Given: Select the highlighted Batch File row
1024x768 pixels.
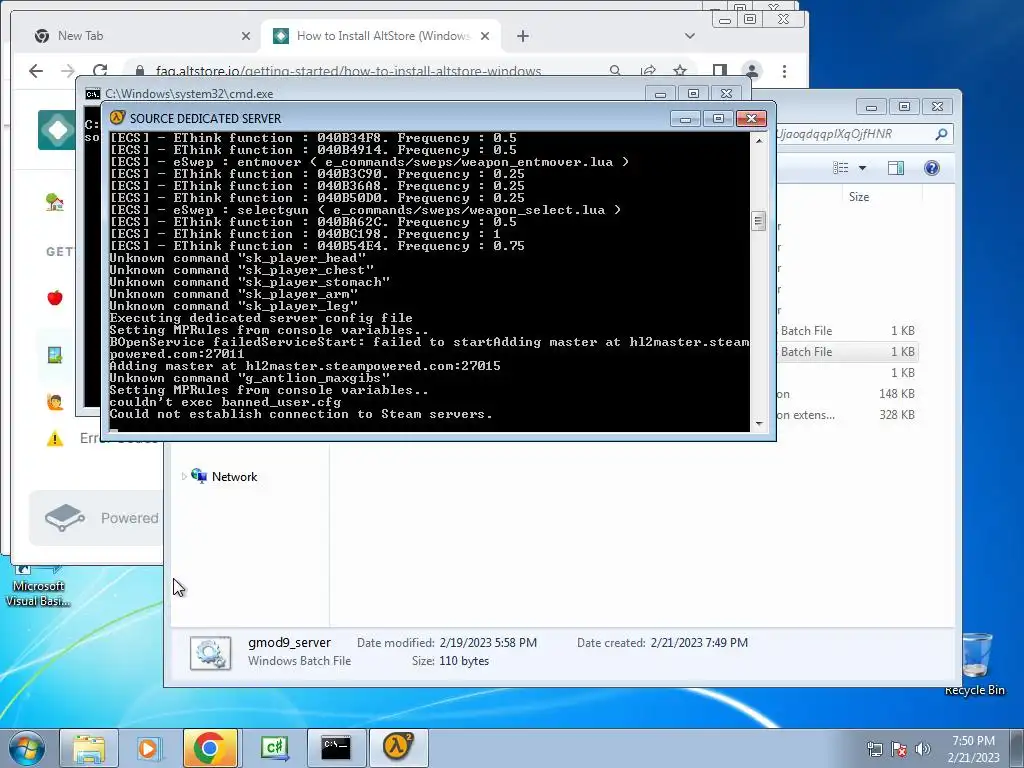Looking at the screenshot, I should coord(847,351).
